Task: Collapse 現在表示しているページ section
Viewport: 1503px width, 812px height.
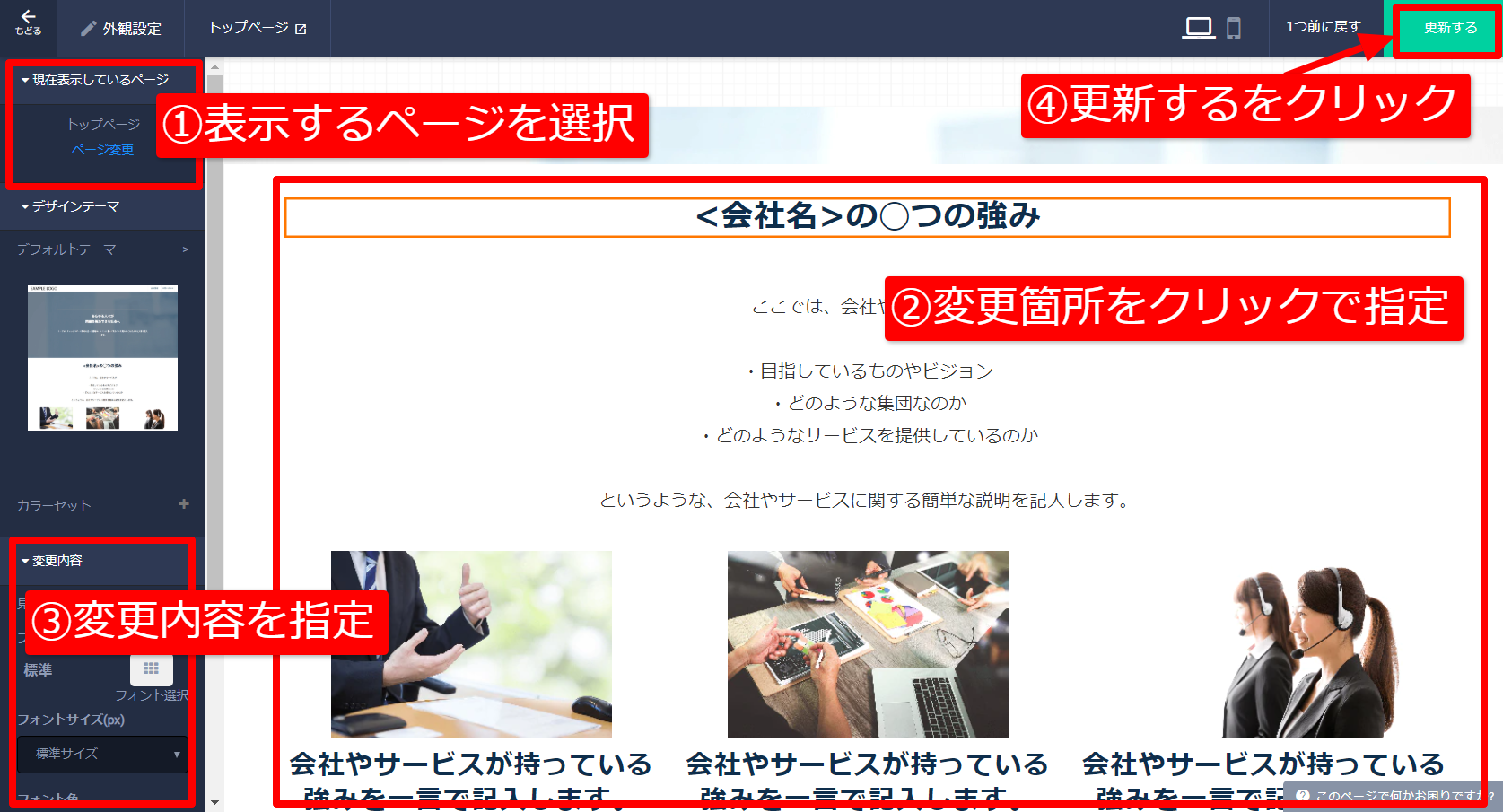Action: (94, 80)
